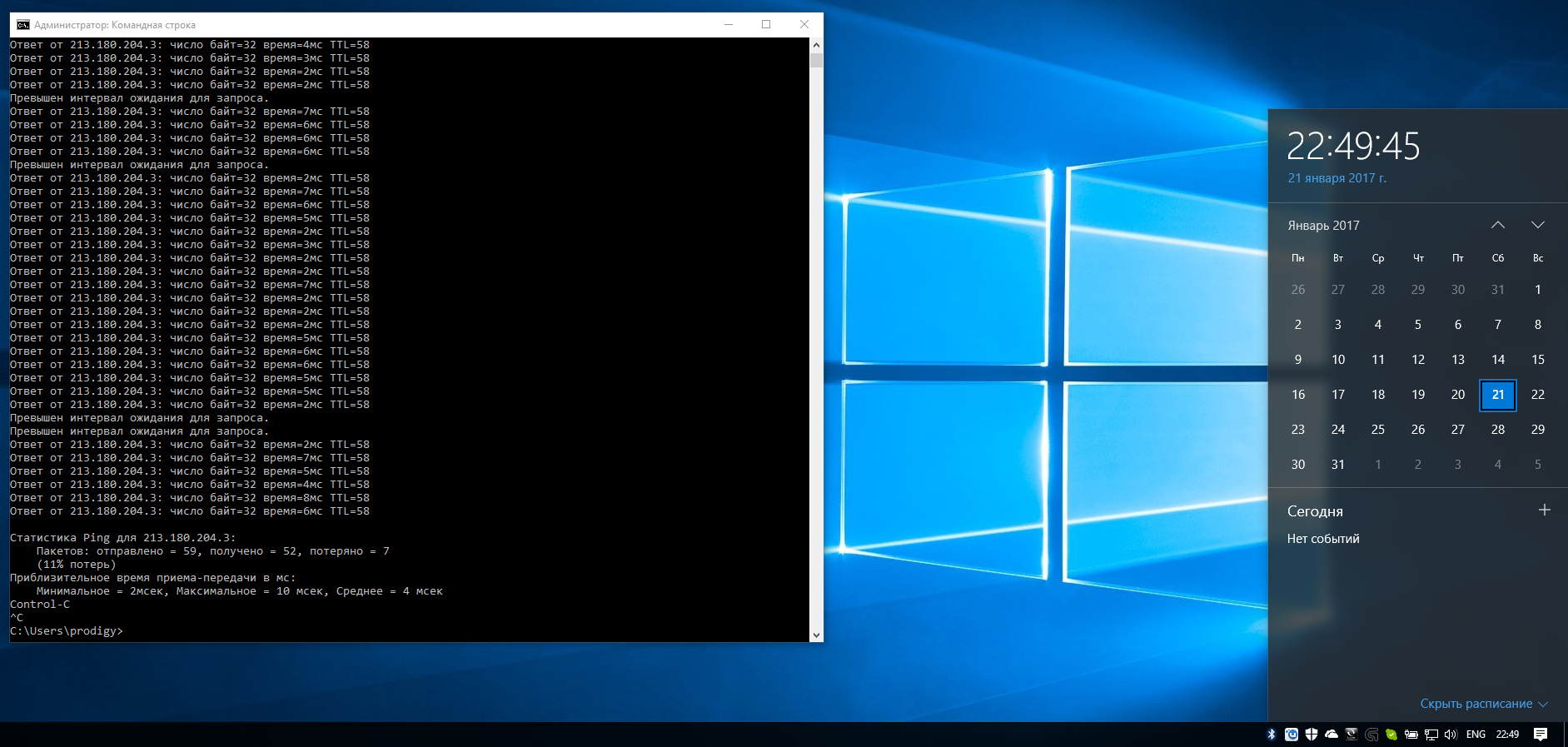The height and width of the screenshot is (747, 1568).
Task: Click the Январь 2017 month header
Action: pyautogui.click(x=1323, y=226)
